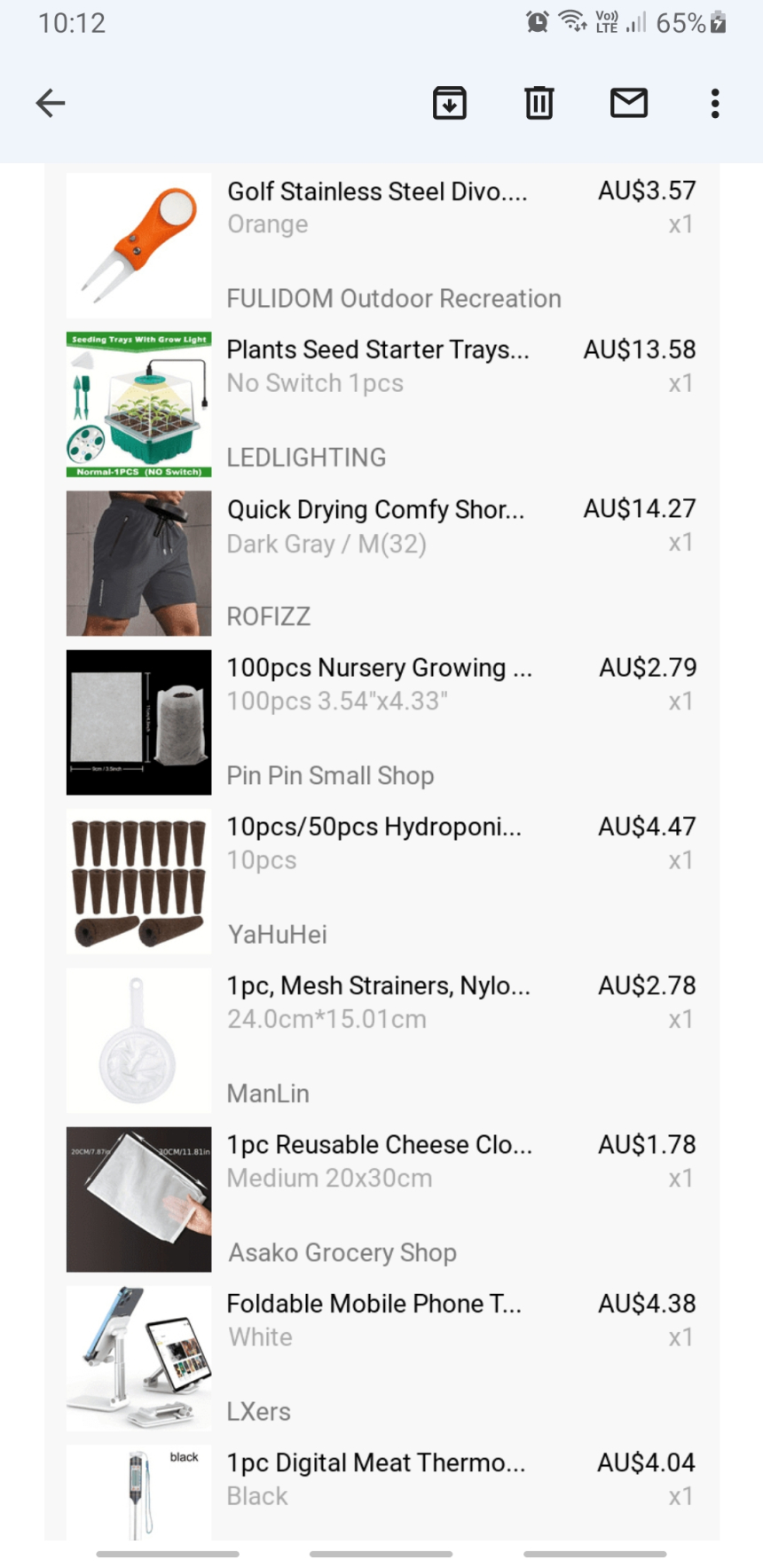Open 1pc Reusable Cheese Cloth product
Image resolution: width=763 pixels, height=1568 pixels.
point(380,1145)
